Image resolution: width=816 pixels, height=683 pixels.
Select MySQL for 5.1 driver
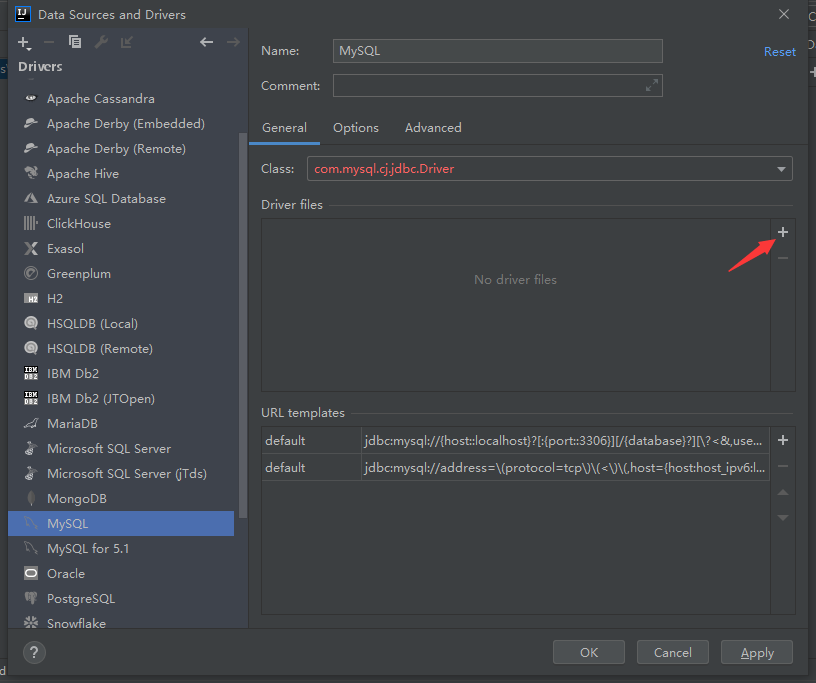click(x=121, y=548)
